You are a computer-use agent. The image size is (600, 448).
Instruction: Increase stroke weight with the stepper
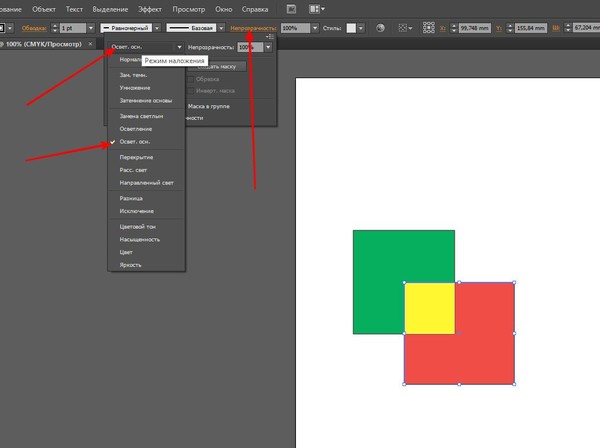coord(55,25)
